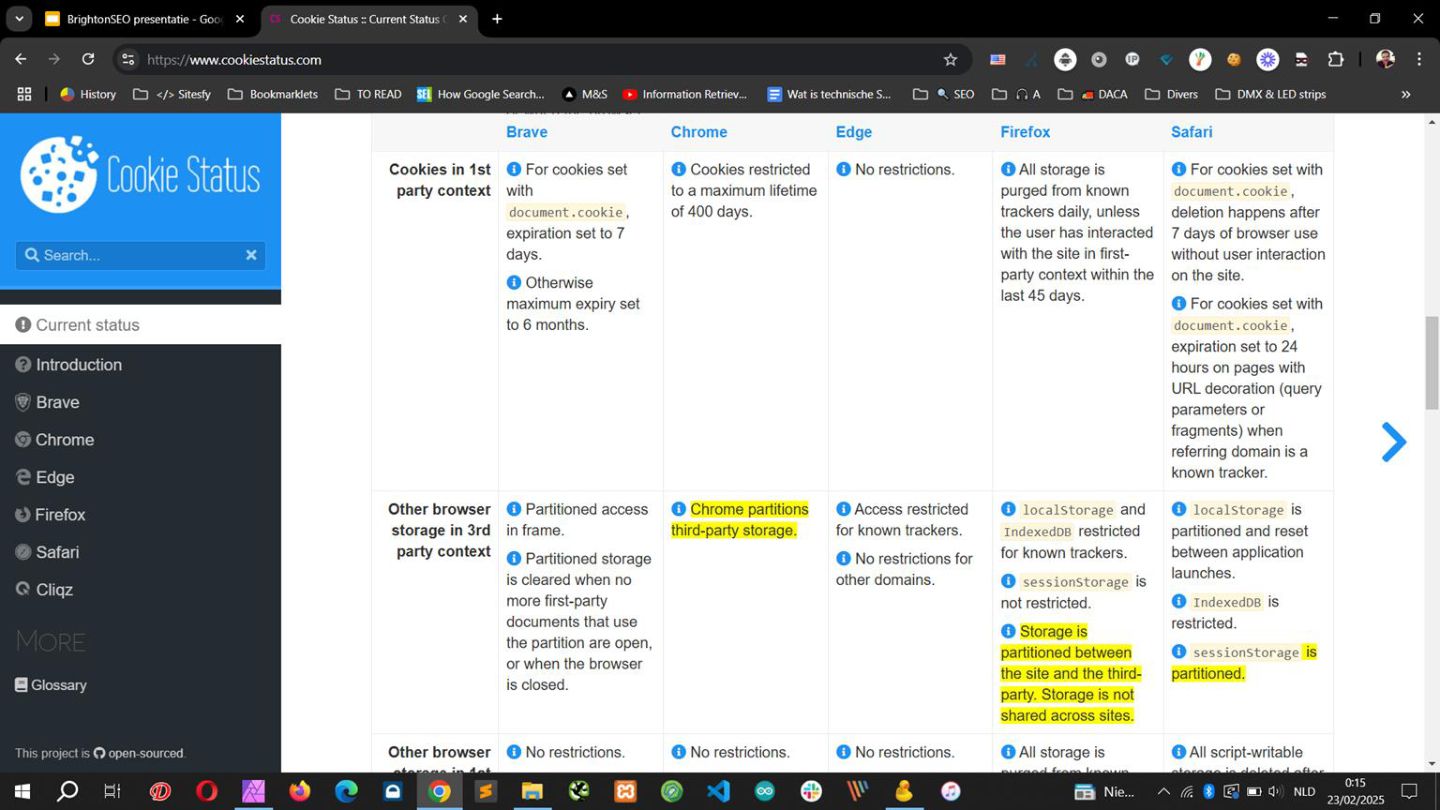The width and height of the screenshot is (1440, 810).
Task: Click info icon beside 'No restrictions.' in Cookies row
Action: (843, 169)
